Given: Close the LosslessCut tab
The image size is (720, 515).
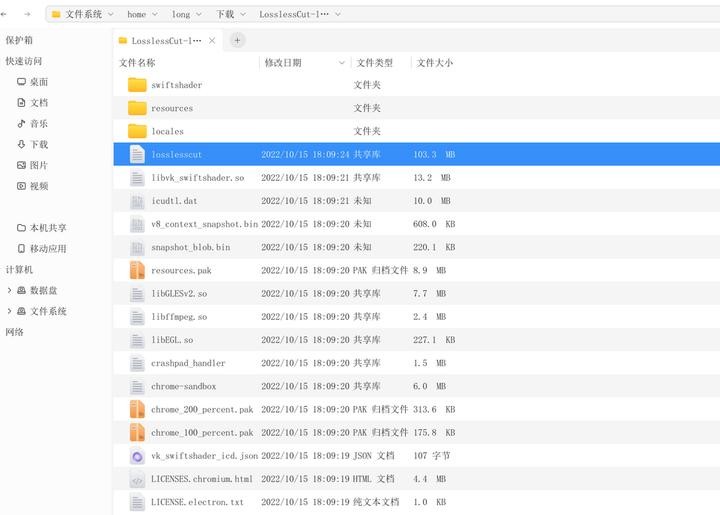Looking at the screenshot, I should [x=211, y=41].
